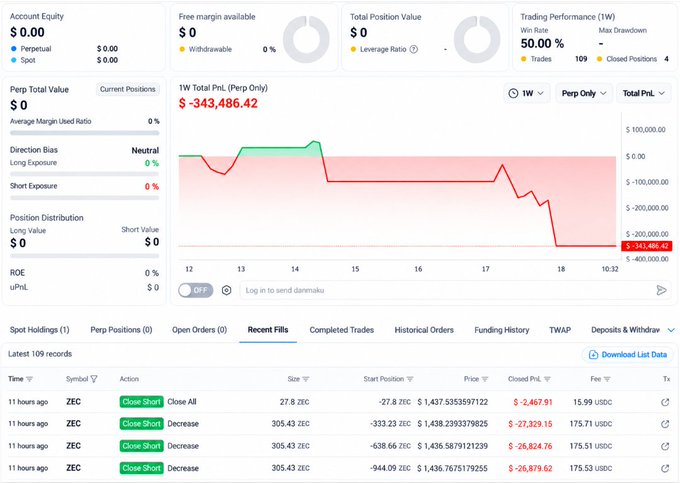Sort by Fee column icon

click(x=607, y=379)
